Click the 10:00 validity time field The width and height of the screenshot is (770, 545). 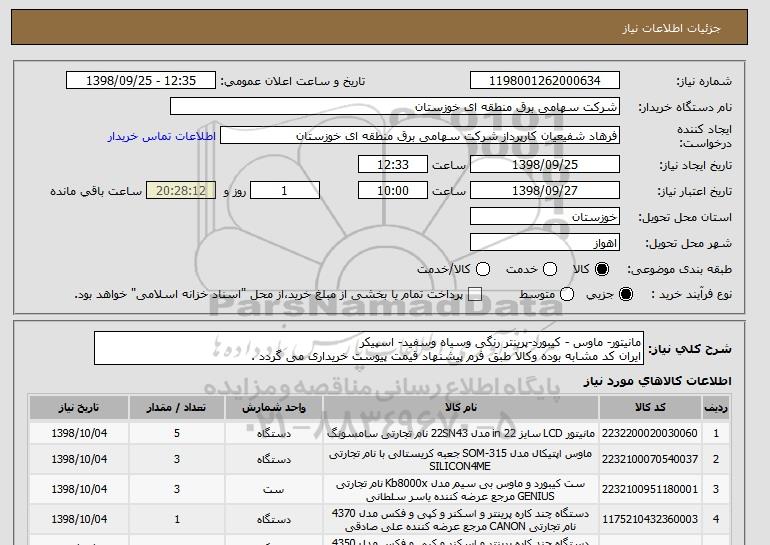click(x=393, y=190)
